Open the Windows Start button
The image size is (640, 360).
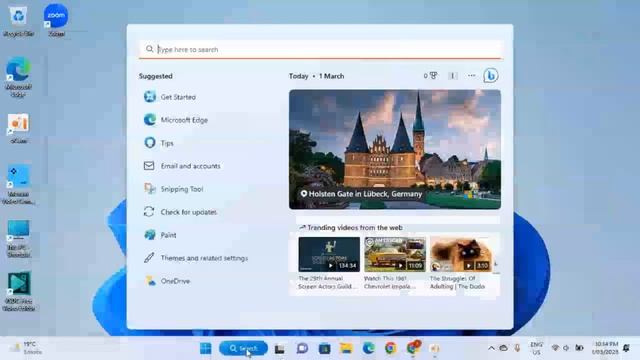point(205,348)
